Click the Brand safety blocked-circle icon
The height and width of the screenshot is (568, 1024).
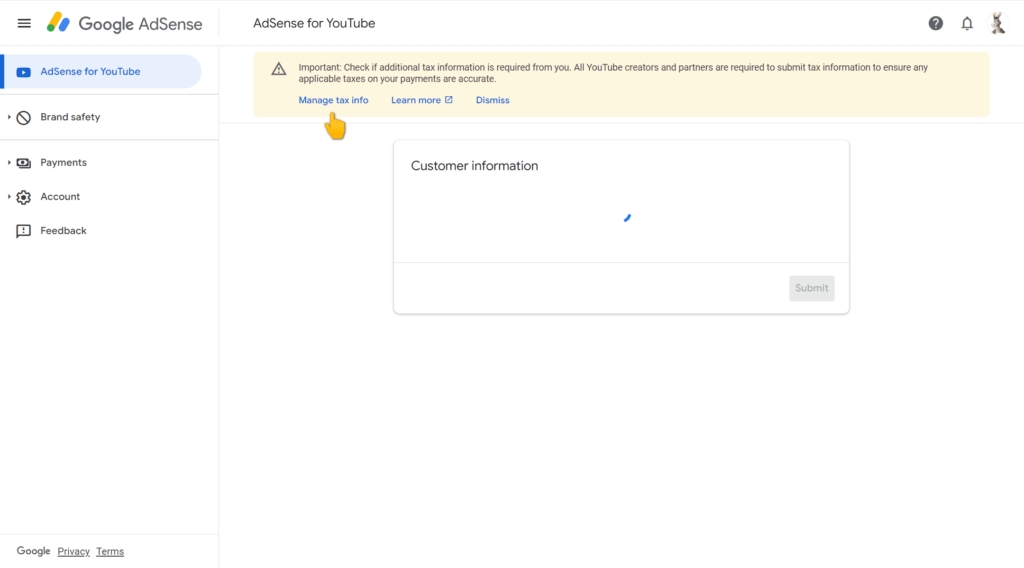click(x=24, y=118)
